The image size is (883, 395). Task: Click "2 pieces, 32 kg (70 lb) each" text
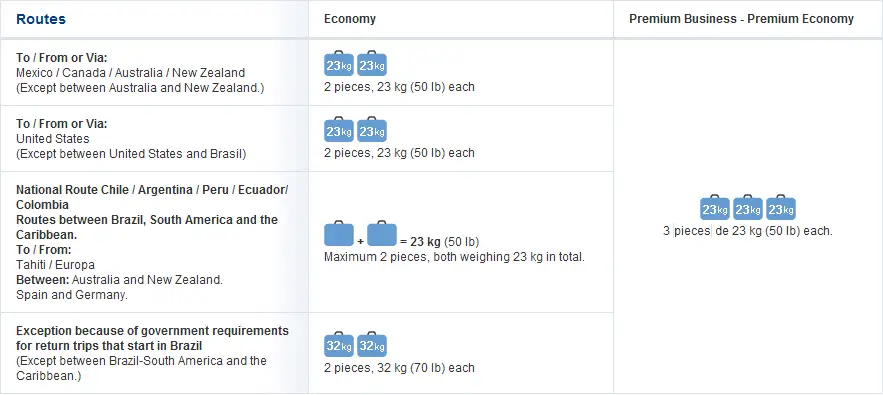(399, 368)
